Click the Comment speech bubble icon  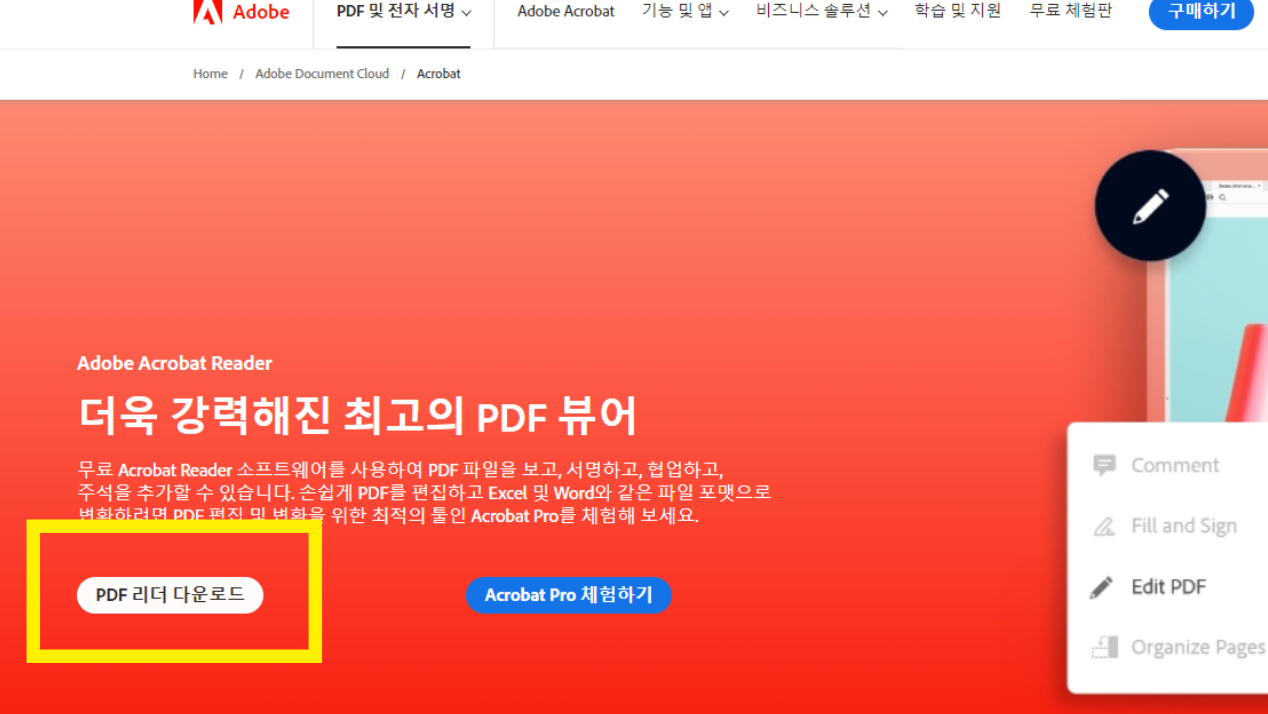1105,464
